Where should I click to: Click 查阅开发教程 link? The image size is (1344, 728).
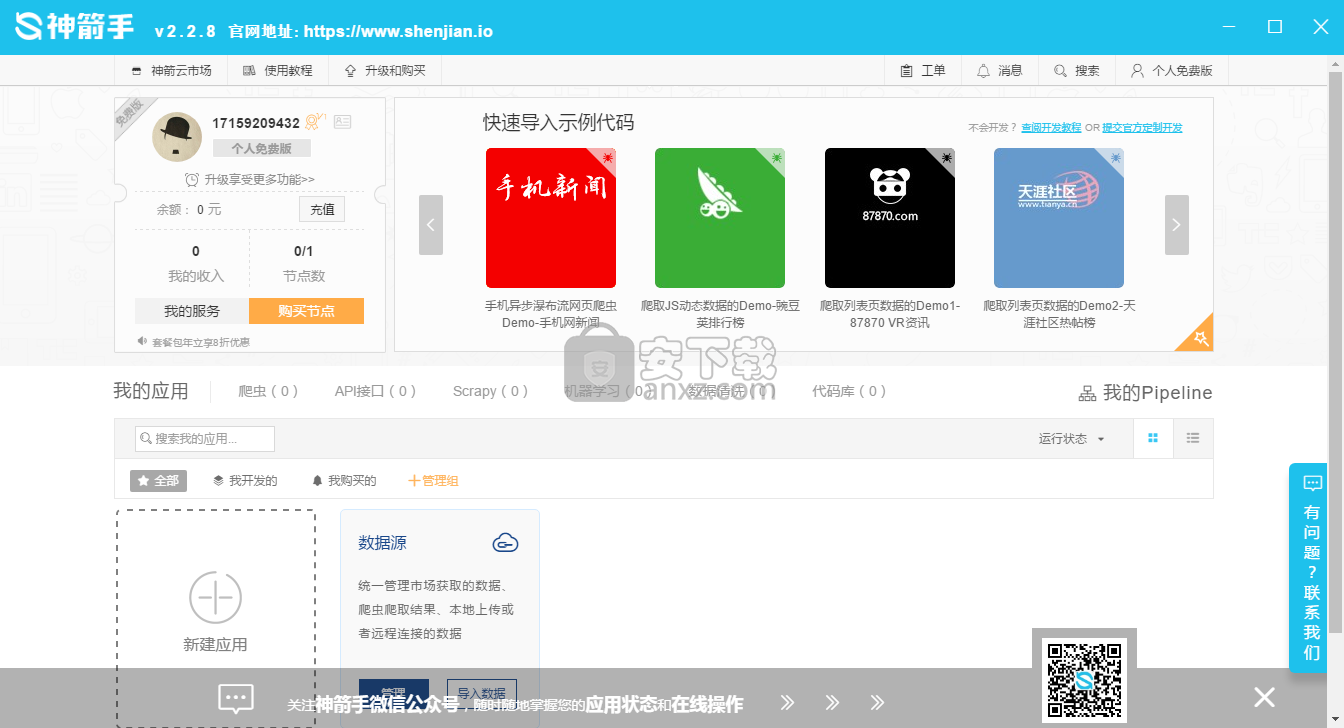click(1051, 128)
